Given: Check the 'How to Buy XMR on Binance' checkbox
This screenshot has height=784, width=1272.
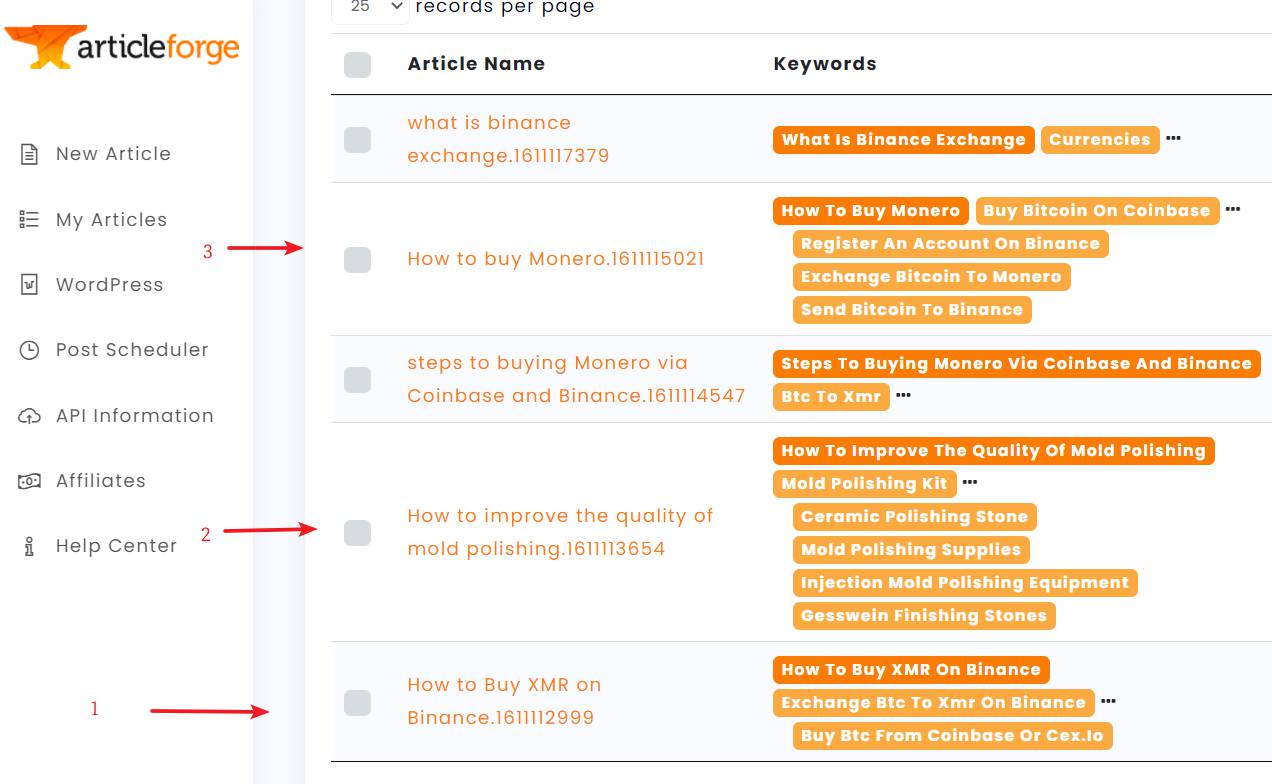Looking at the screenshot, I should [x=357, y=703].
